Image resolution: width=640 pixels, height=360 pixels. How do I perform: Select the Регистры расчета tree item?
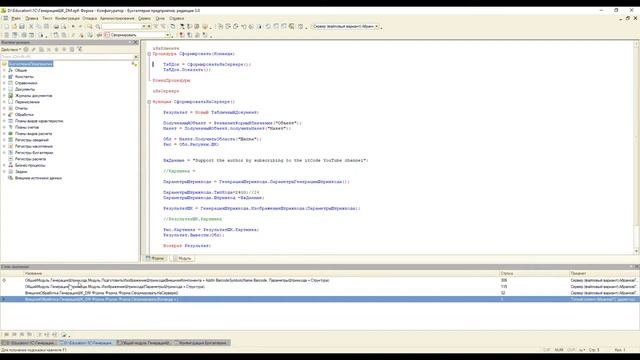tap(30, 159)
